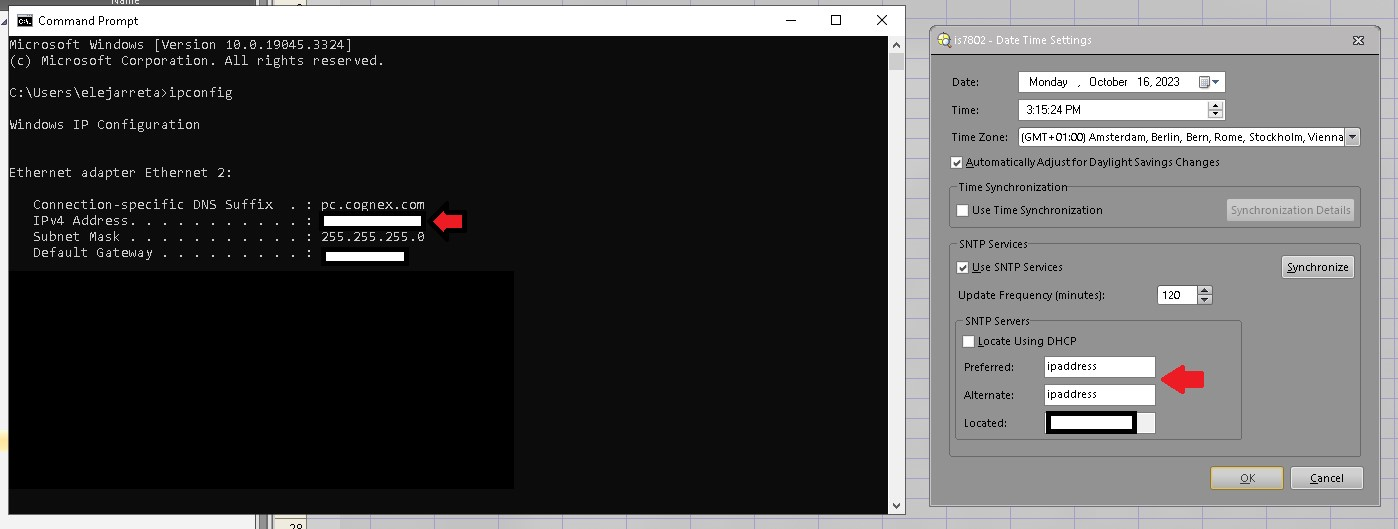Click the Command Prompt title bar icon
The height and width of the screenshot is (529, 1398).
point(24,20)
